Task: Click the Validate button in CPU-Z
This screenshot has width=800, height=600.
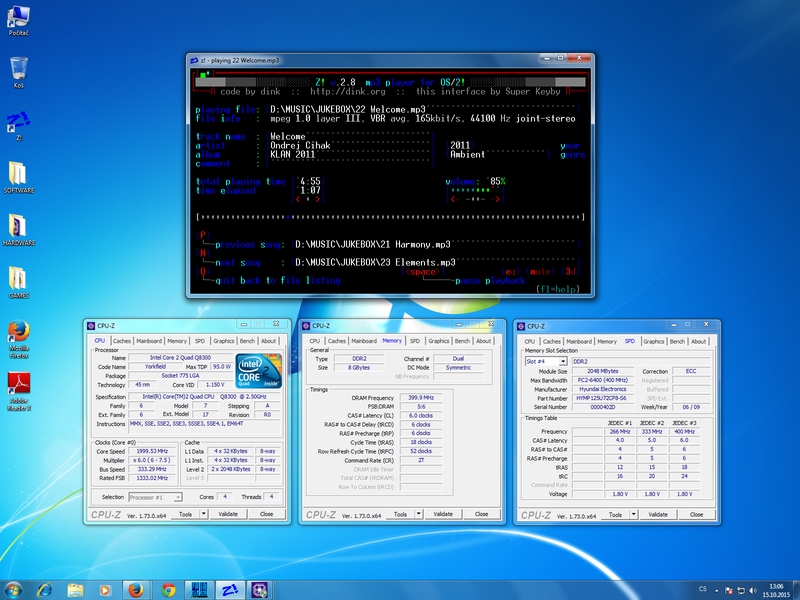Action: point(227,514)
